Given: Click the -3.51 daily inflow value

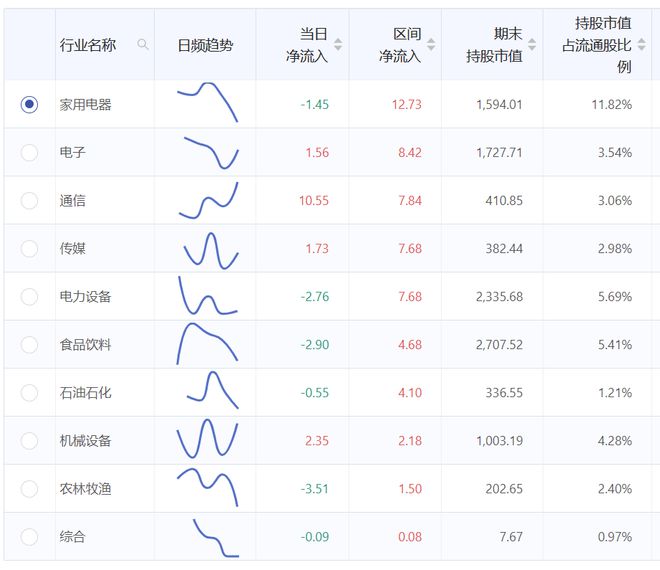Looking at the screenshot, I should click(x=314, y=489).
